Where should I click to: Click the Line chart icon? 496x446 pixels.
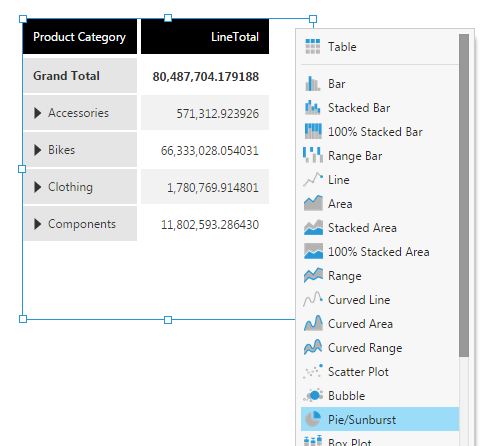coord(313,180)
